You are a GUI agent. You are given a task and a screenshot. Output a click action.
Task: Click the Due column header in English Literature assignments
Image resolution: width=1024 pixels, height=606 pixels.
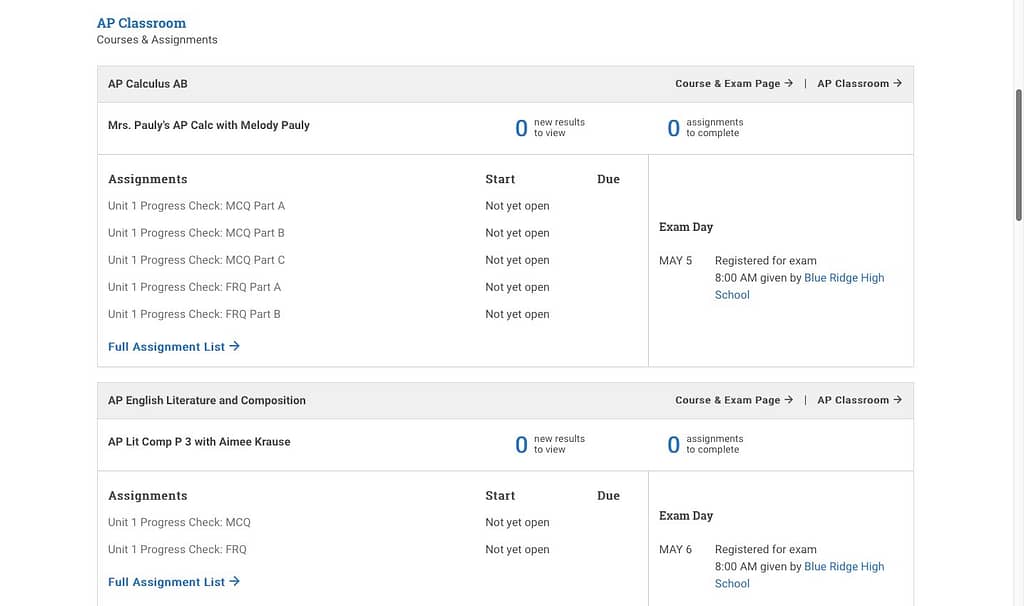(x=608, y=496)
